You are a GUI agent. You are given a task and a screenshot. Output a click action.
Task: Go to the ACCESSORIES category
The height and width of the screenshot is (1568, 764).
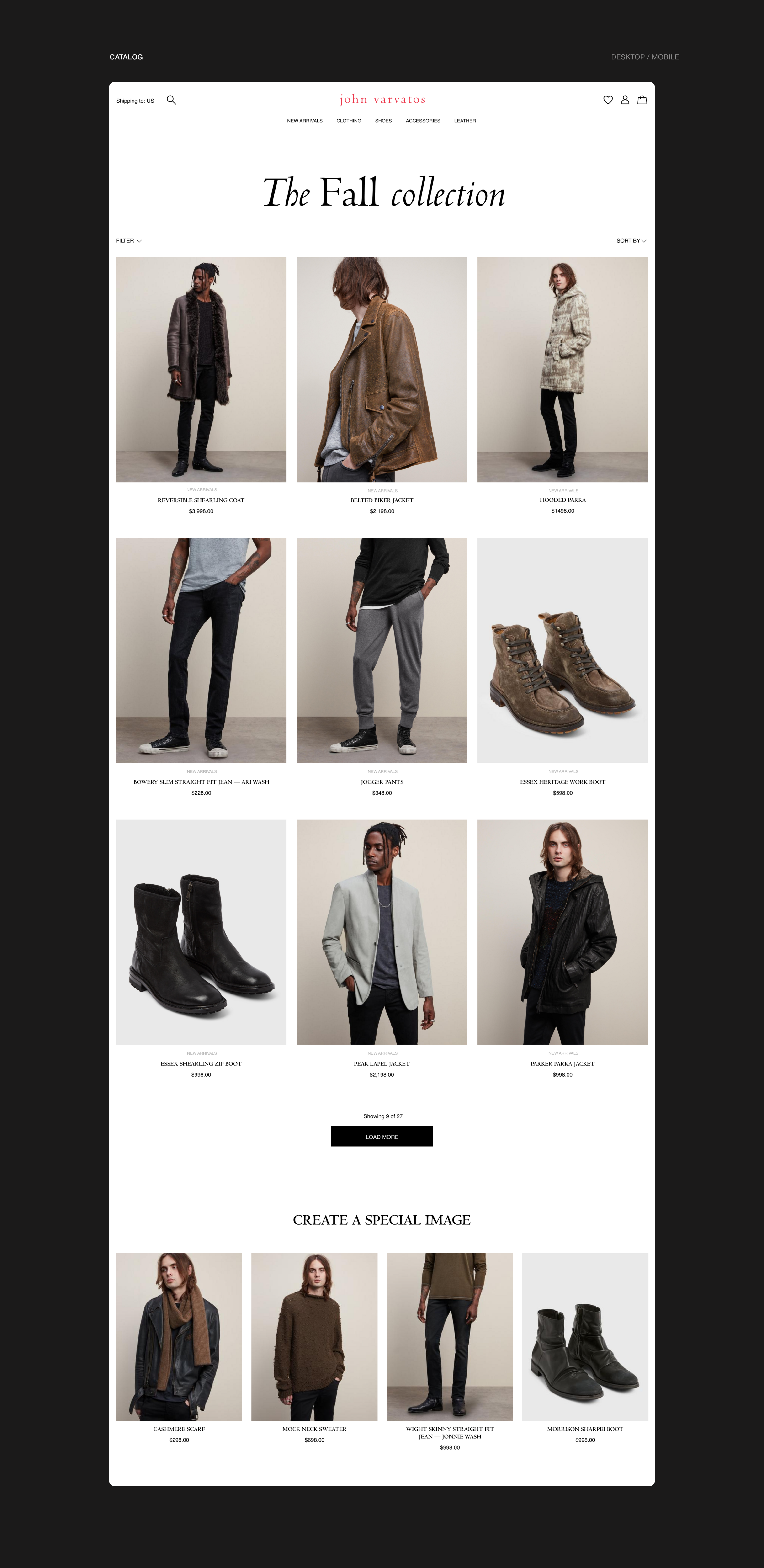423,121
